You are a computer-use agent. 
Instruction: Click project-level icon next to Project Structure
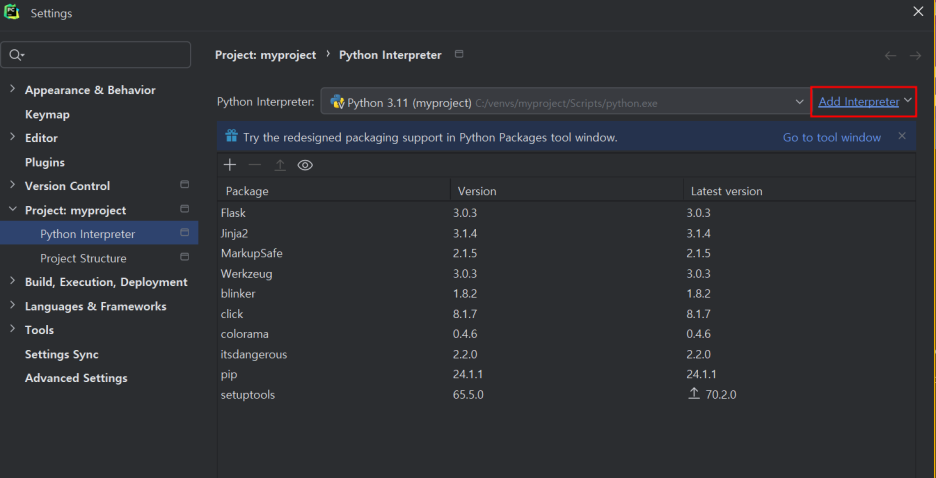pyautogui.click(x=184, y=257)
